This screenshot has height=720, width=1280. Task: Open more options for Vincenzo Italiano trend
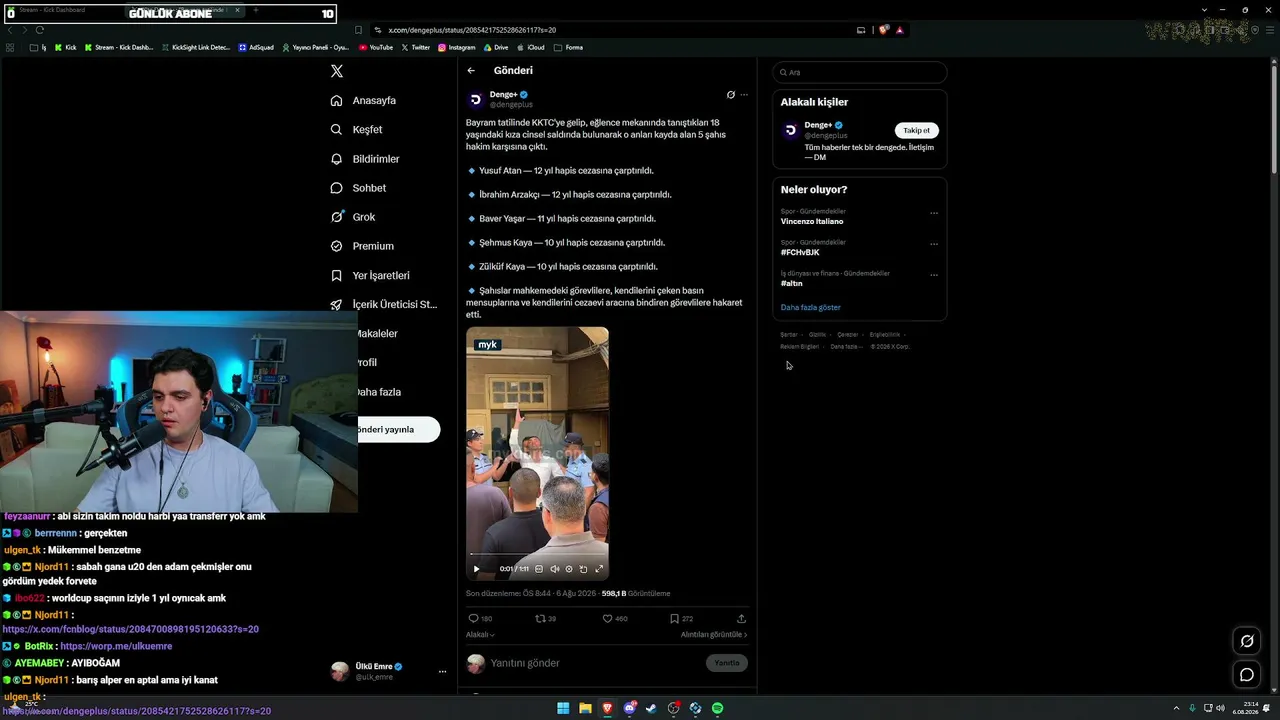tap(934, 213)
